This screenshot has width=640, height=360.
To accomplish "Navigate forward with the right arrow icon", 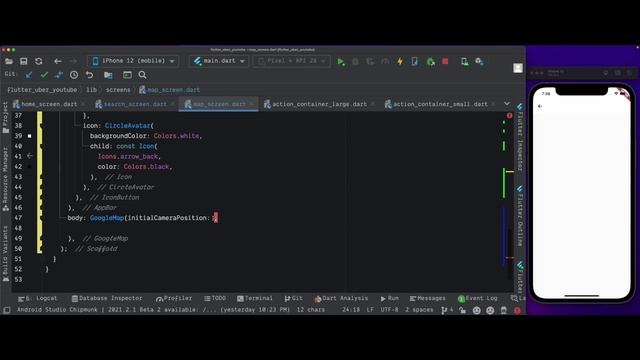I will [73, 61].
